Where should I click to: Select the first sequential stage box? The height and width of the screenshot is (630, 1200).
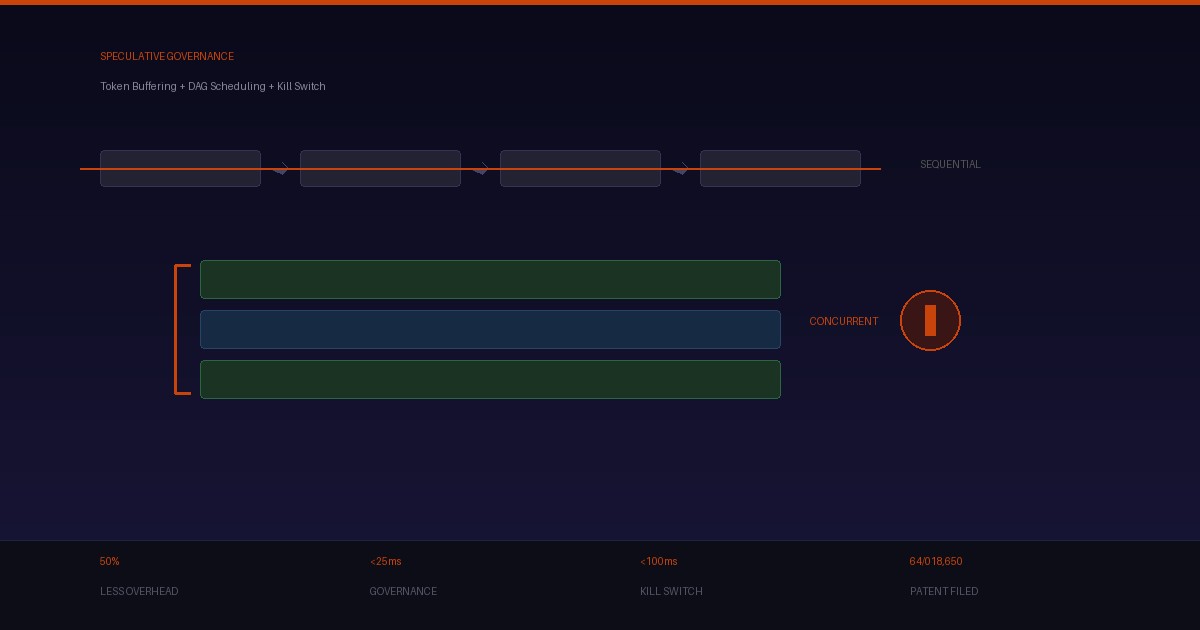180,168
